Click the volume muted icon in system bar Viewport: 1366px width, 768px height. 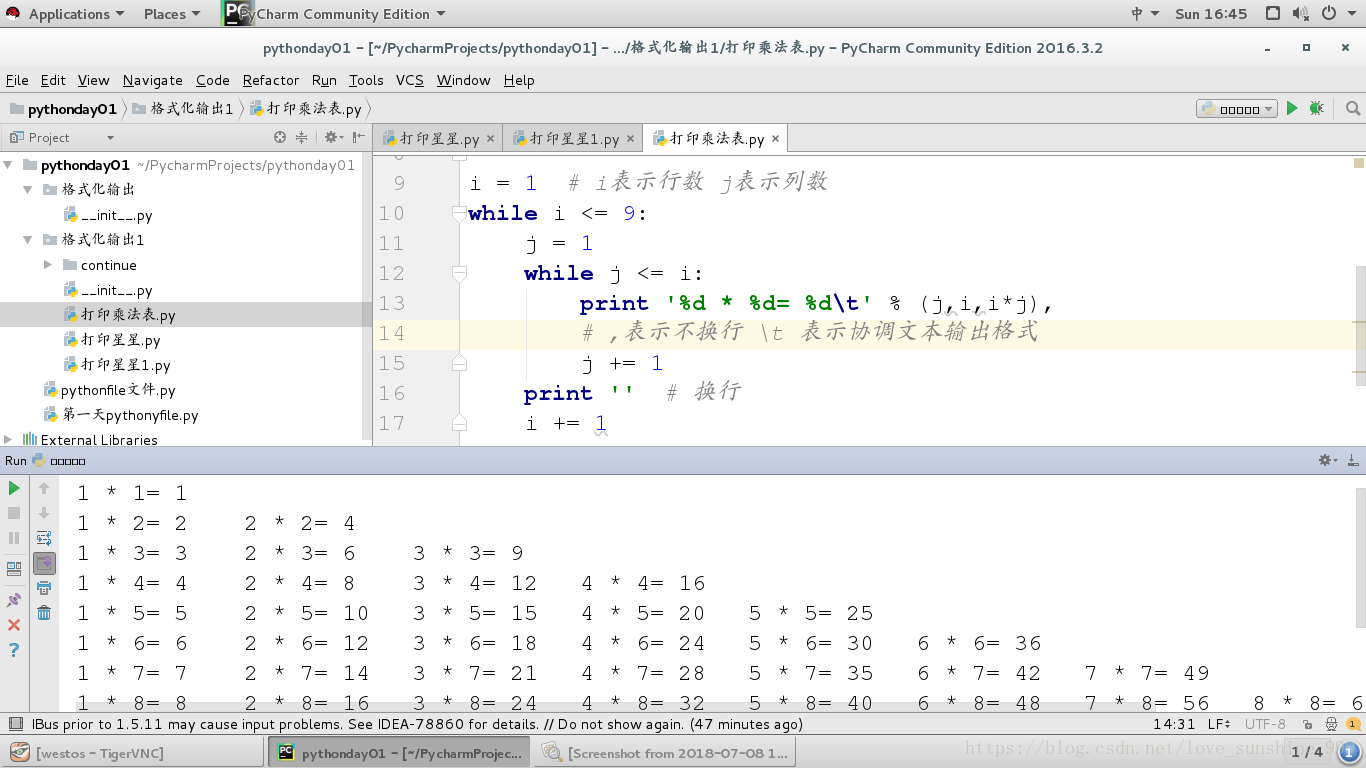click(x=1301, y=14)
